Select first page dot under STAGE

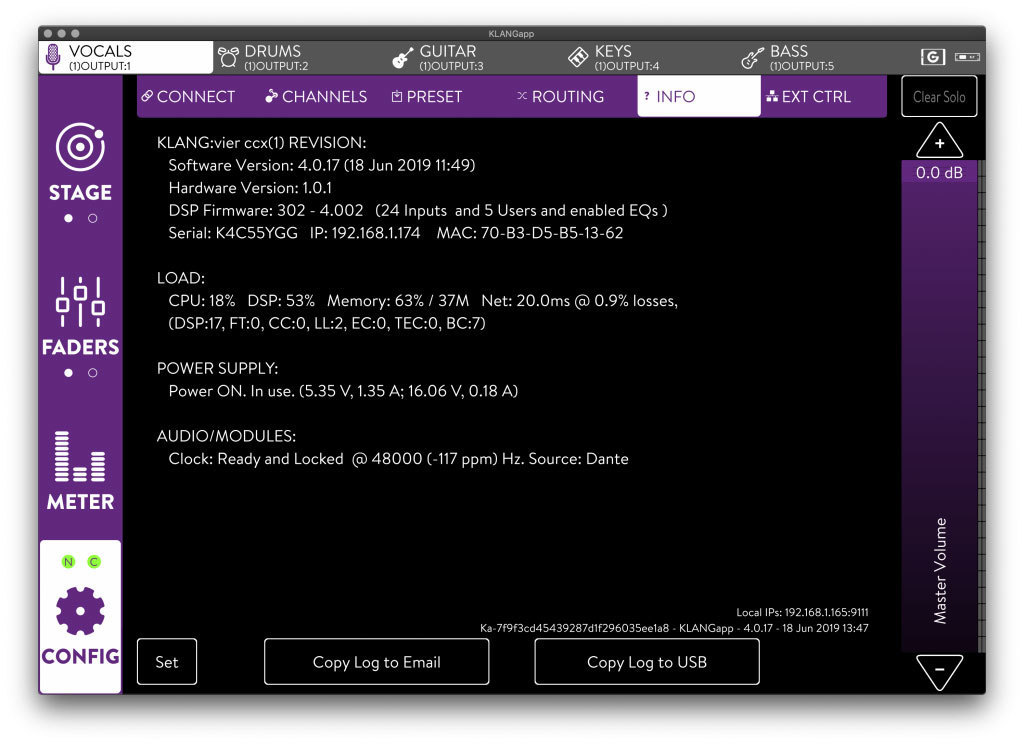point(69,219)
